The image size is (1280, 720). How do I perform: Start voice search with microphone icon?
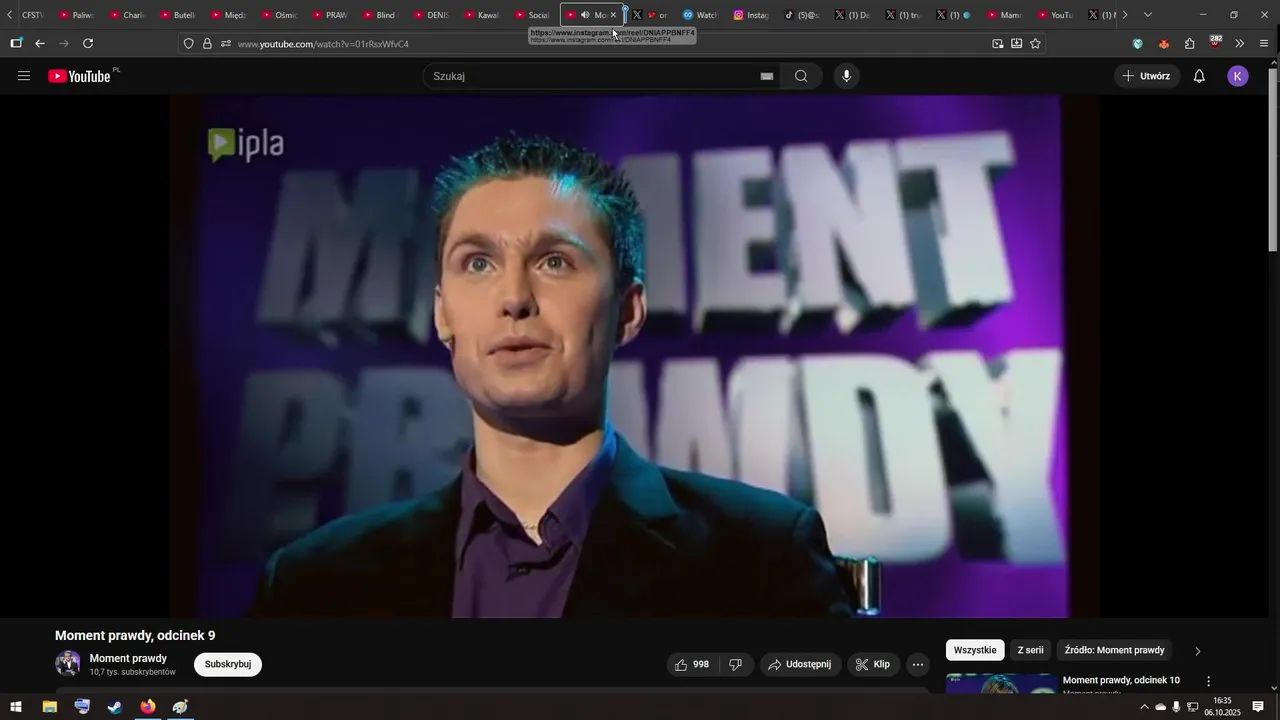(847, 76)
